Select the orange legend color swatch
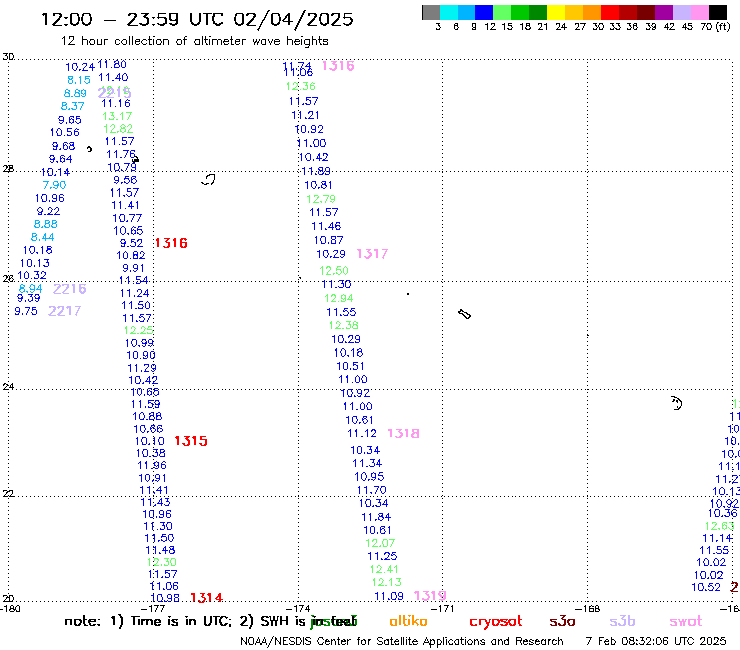Viewport: 740px width, 650px height. click(x=592, y=12)
